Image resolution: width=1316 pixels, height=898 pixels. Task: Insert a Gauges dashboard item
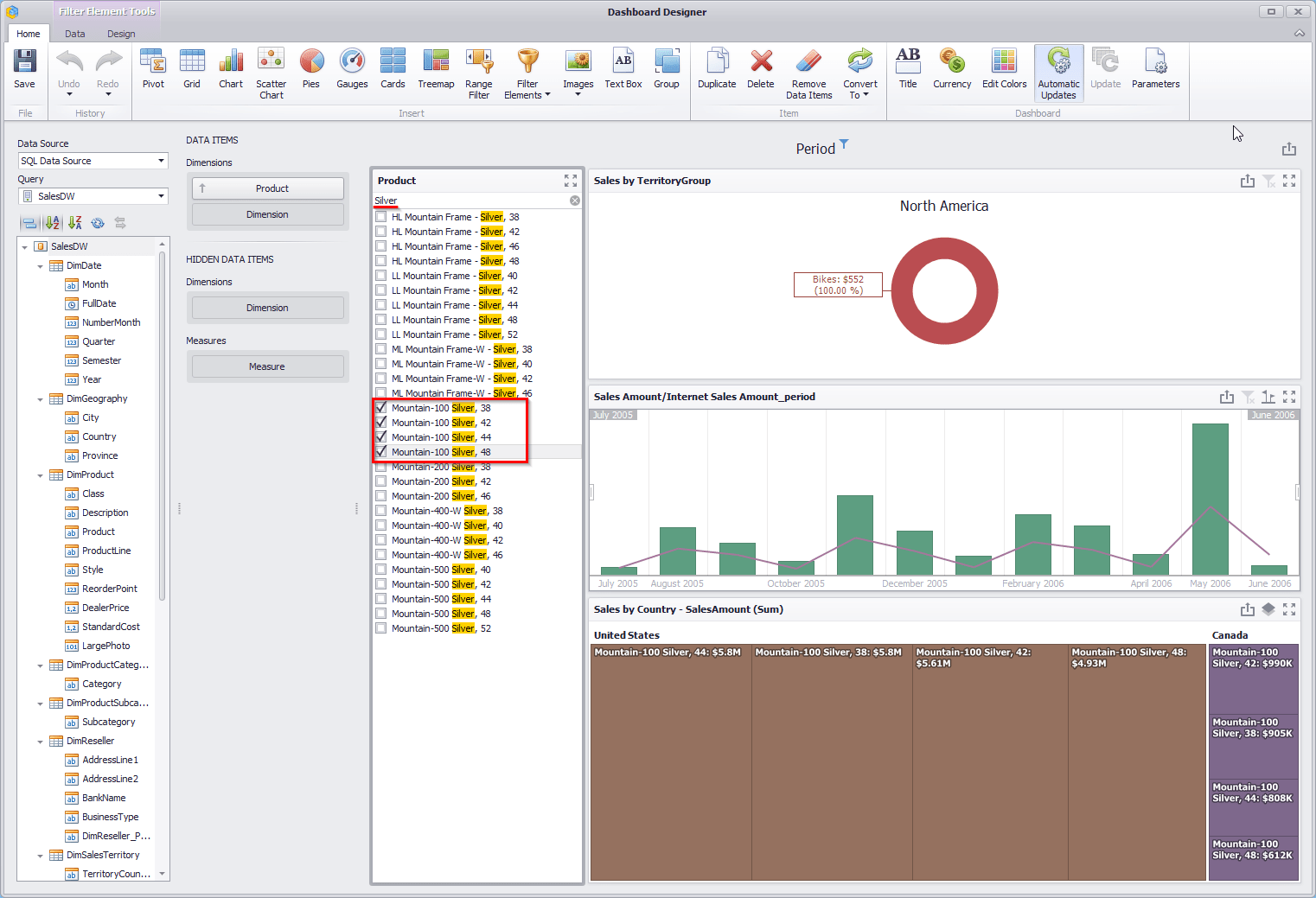[352, 69]
